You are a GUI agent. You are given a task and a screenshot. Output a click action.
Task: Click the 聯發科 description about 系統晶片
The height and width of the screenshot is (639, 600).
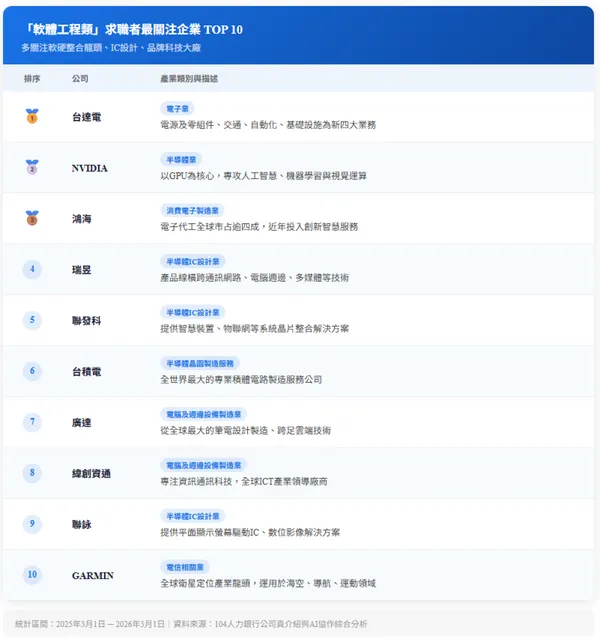pyautogui.click(x=255, y=329)
